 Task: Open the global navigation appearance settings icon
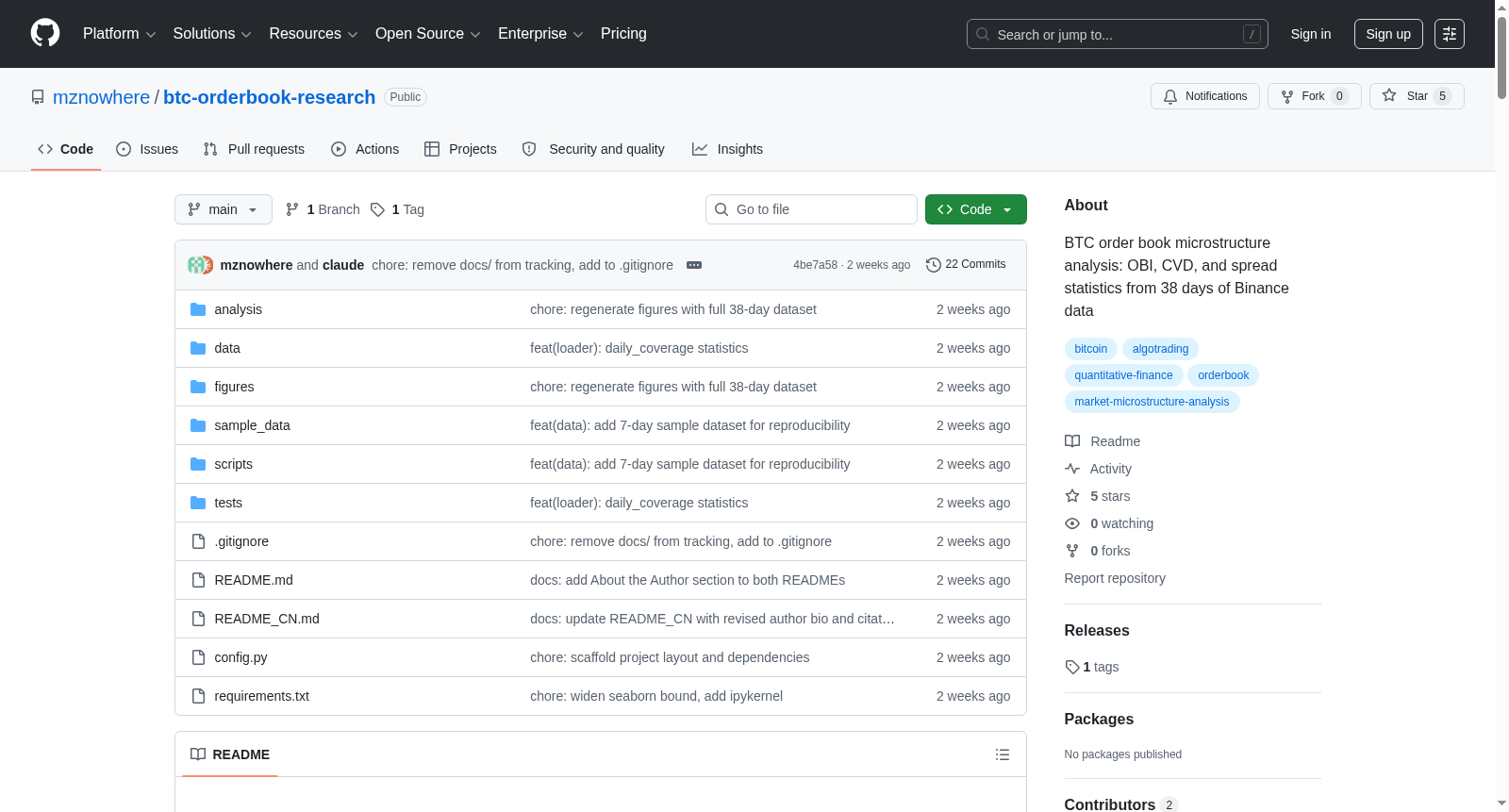pyautogui.click(x=1450, y=34)
